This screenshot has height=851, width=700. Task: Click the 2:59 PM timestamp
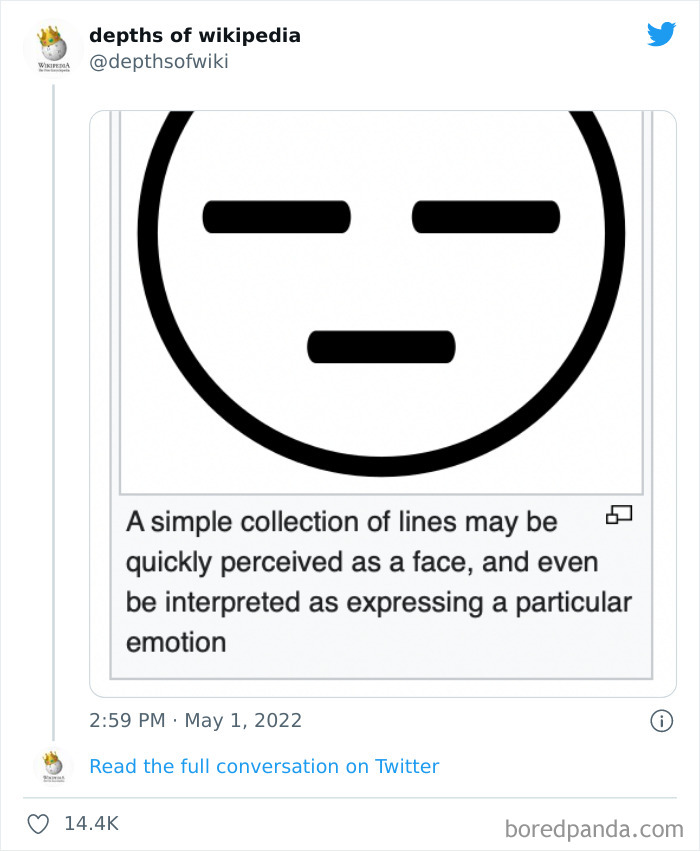[x=128, y=720]
